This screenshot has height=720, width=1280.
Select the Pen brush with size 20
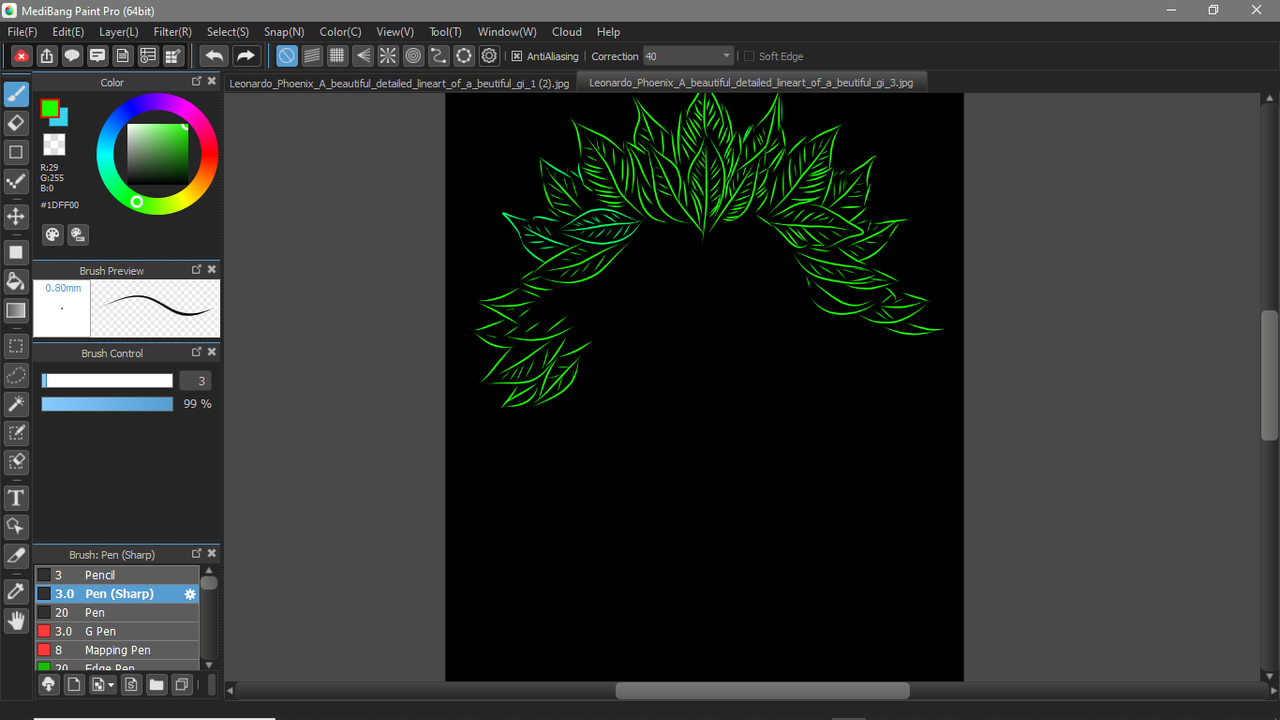pyautogui.click(x=117, y=612)
